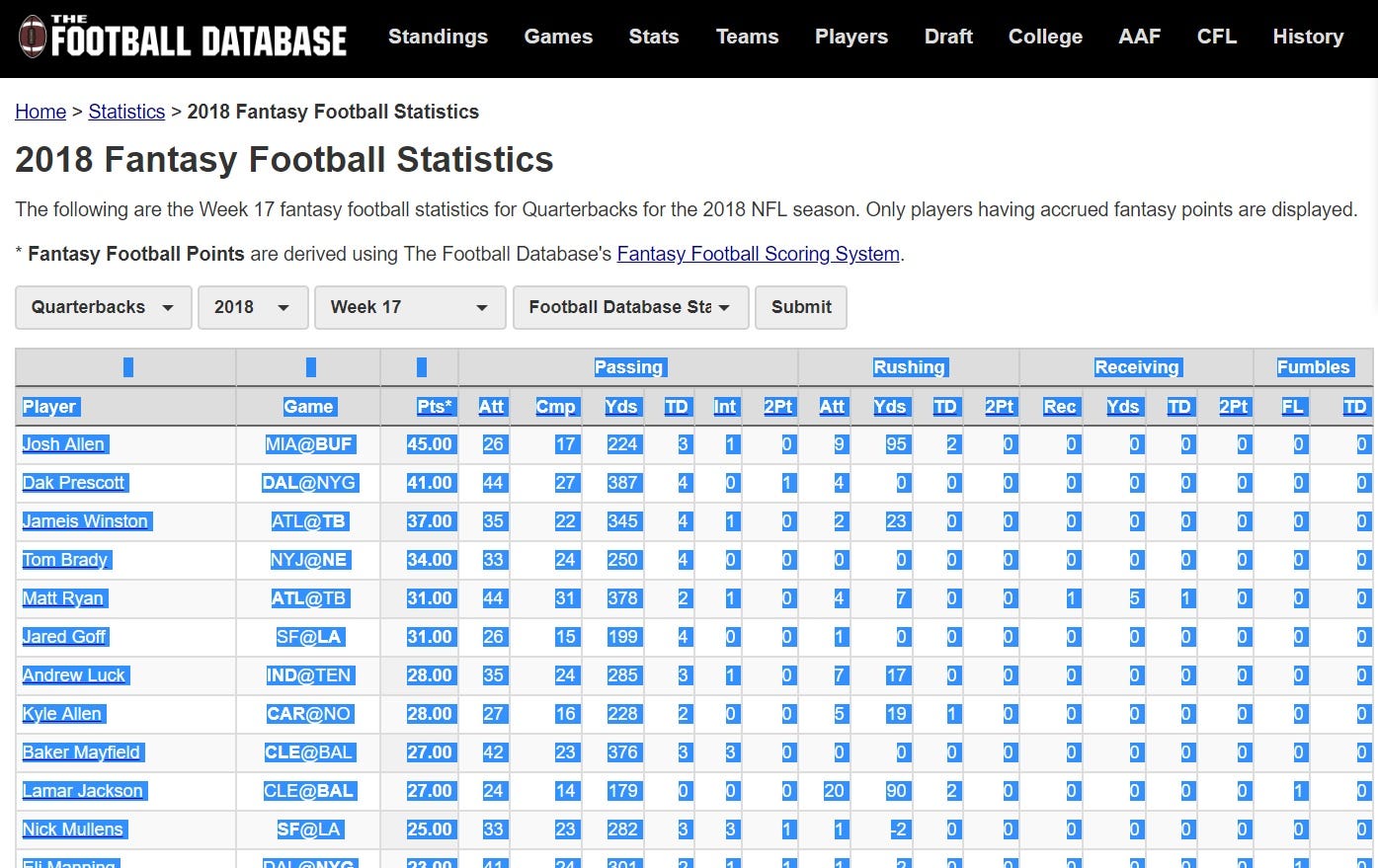Screen dimensions: 1378x868
Task: Open MIA@BUF game link
Action: (308, 444)
